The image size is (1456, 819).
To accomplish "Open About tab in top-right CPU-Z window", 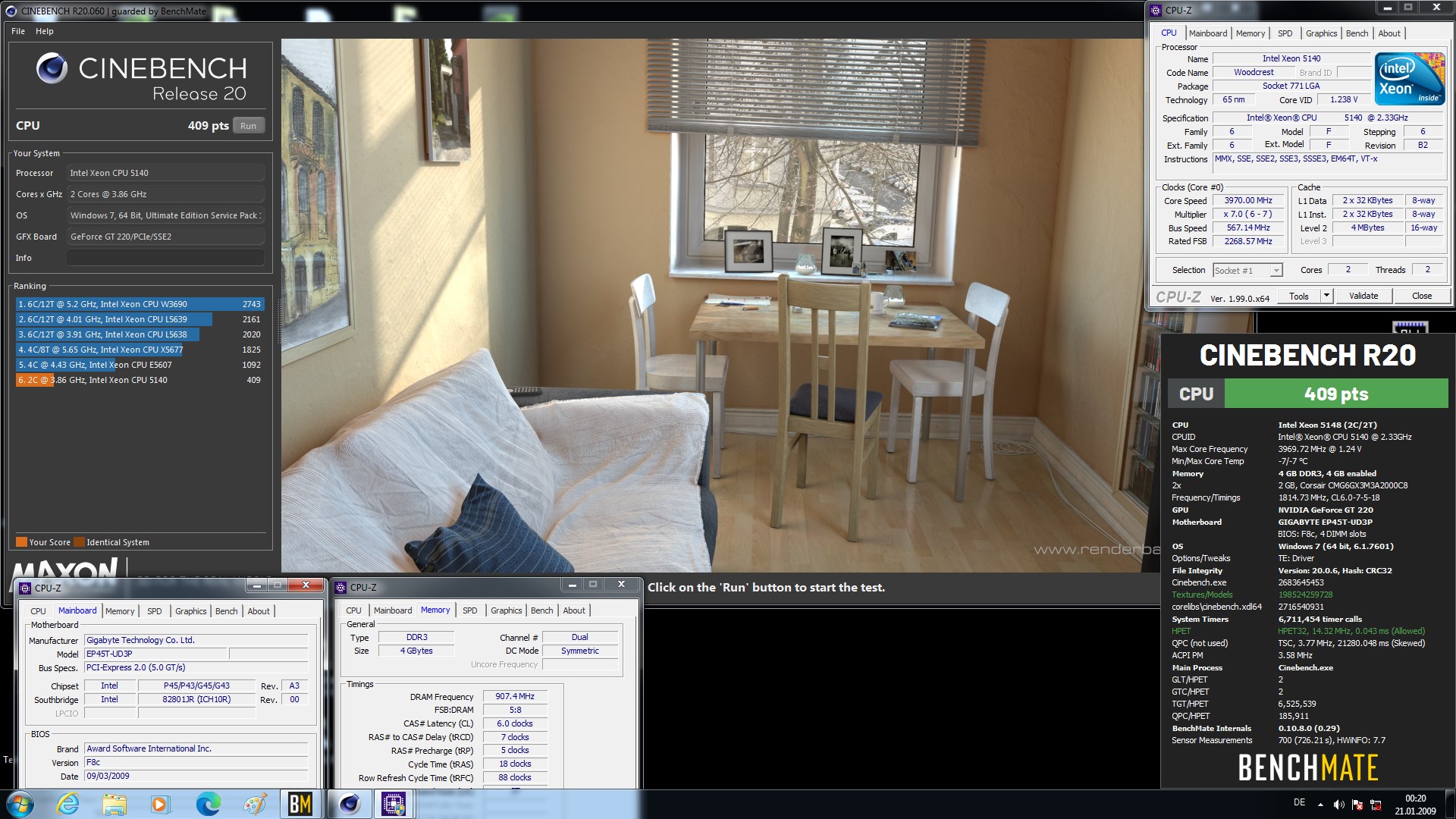I will click(x=1389, y=33).
